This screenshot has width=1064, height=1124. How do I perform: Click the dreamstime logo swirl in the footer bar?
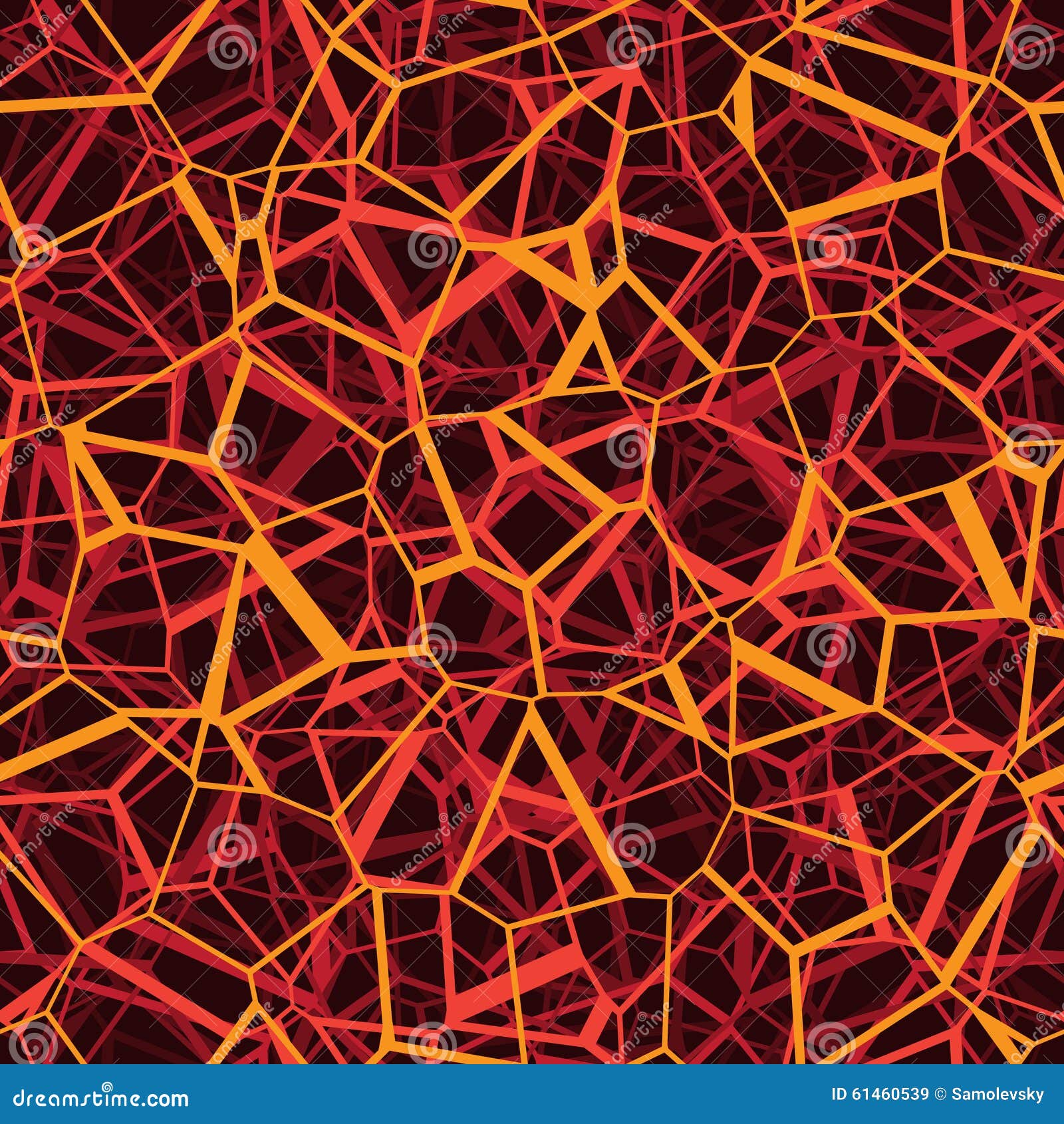pos(106,1087)
